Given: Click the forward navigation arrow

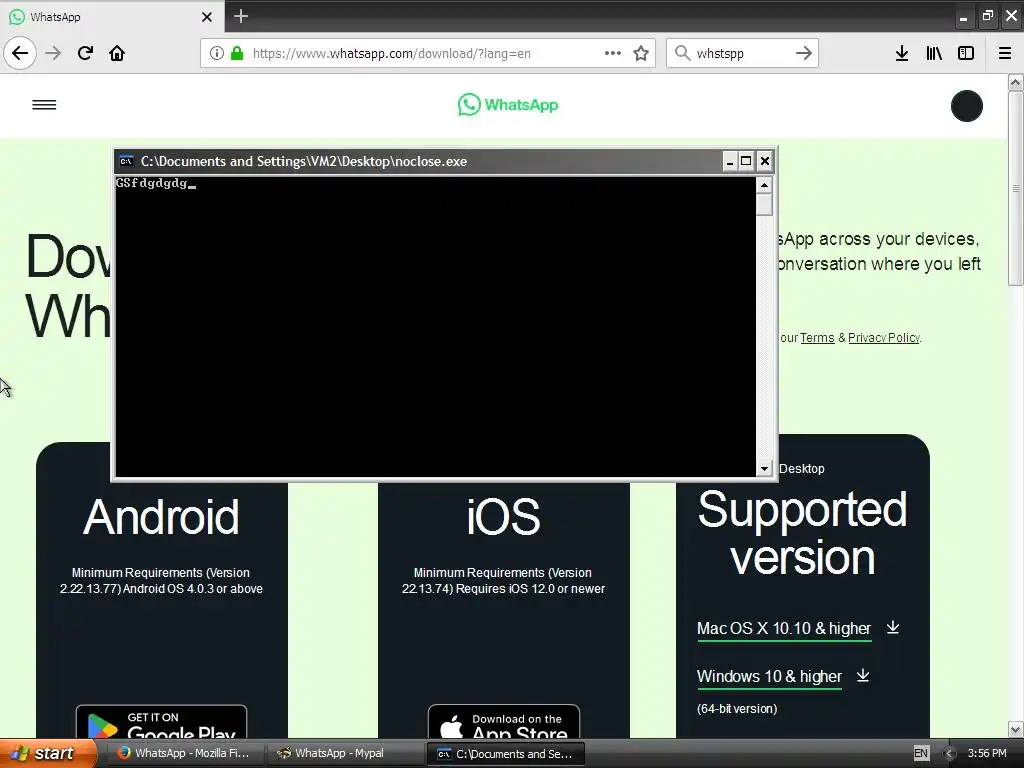Looking at the screenshot, I should 54,53.
